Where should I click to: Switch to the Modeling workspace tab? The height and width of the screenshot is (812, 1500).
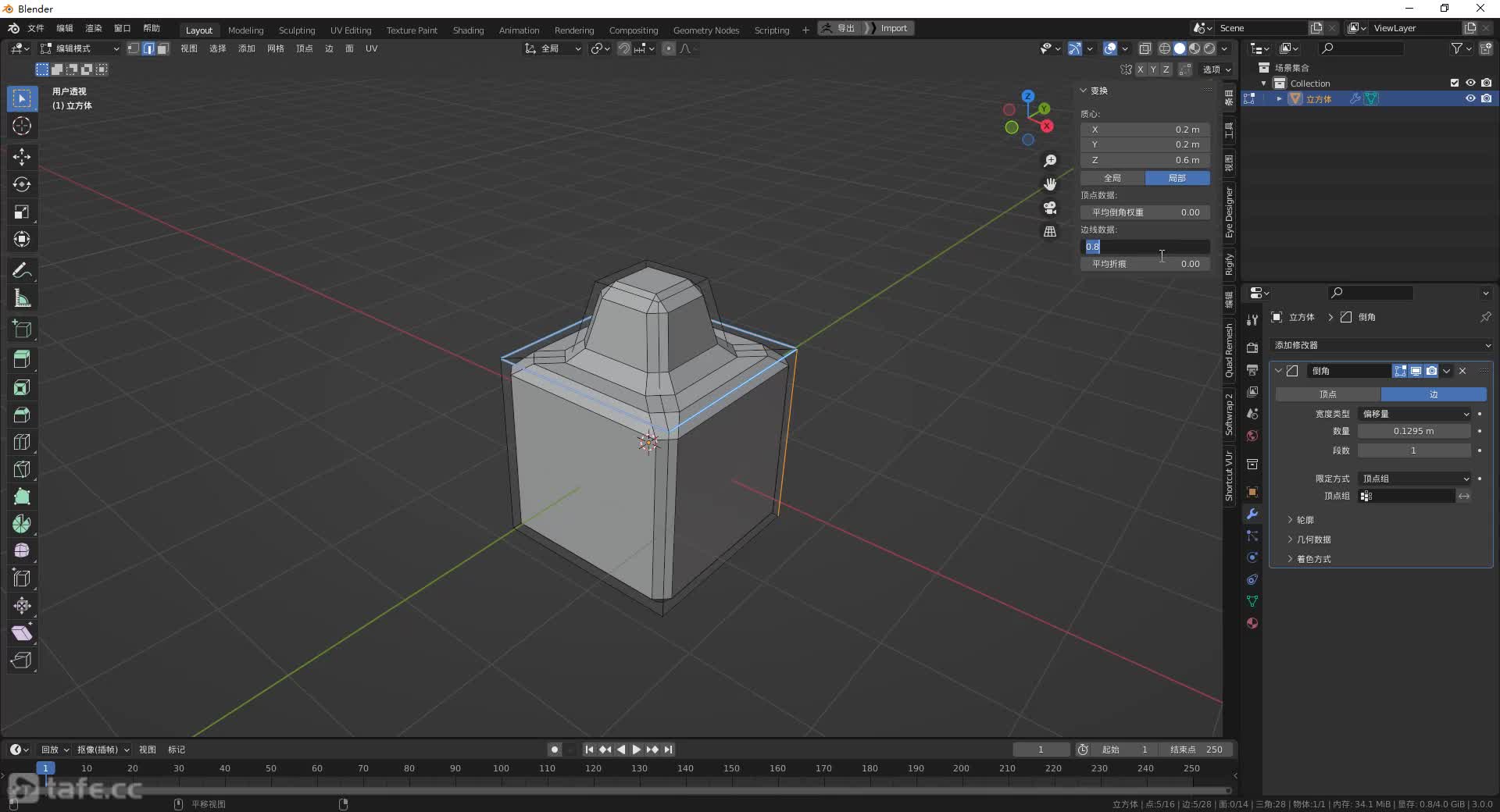[245, 30]
